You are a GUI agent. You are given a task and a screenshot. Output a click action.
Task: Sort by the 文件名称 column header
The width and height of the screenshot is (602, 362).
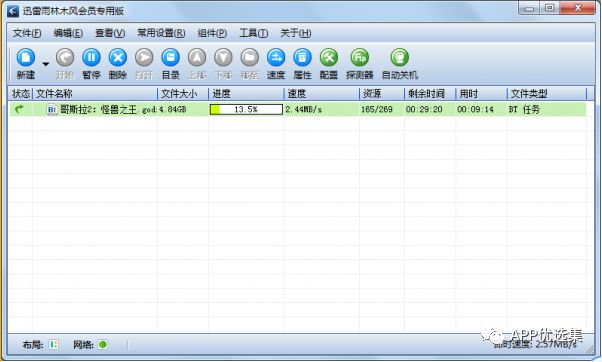(95, 93)
